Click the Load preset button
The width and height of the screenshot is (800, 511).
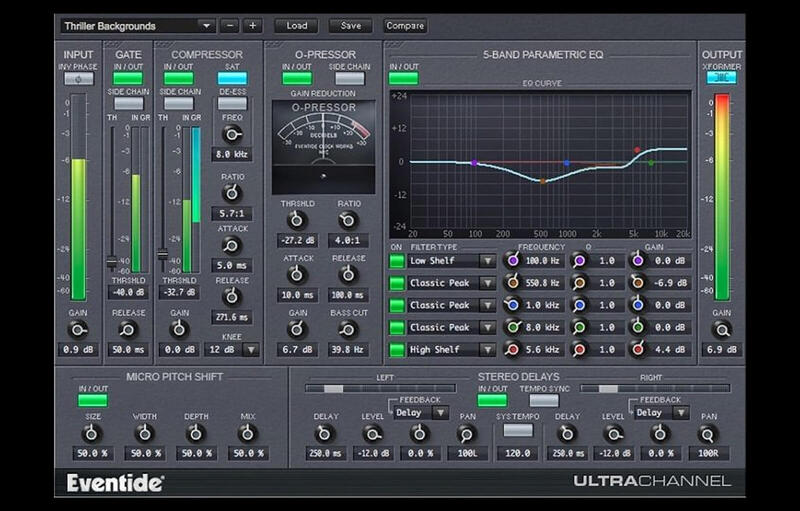(x=296, y=26)
